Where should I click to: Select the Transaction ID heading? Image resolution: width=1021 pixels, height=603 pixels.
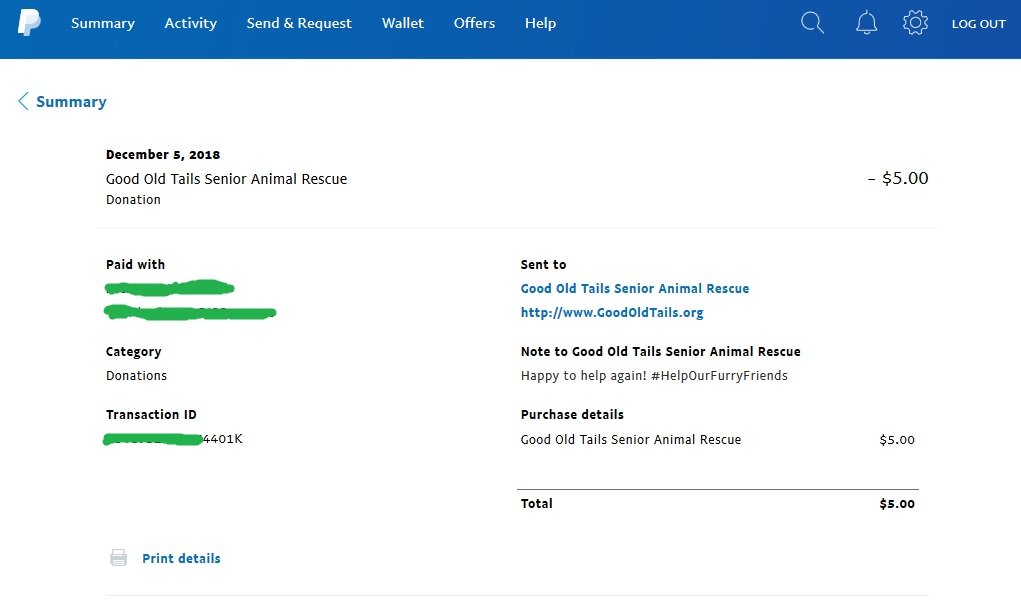pyautogui.click(x=151, y=415)
